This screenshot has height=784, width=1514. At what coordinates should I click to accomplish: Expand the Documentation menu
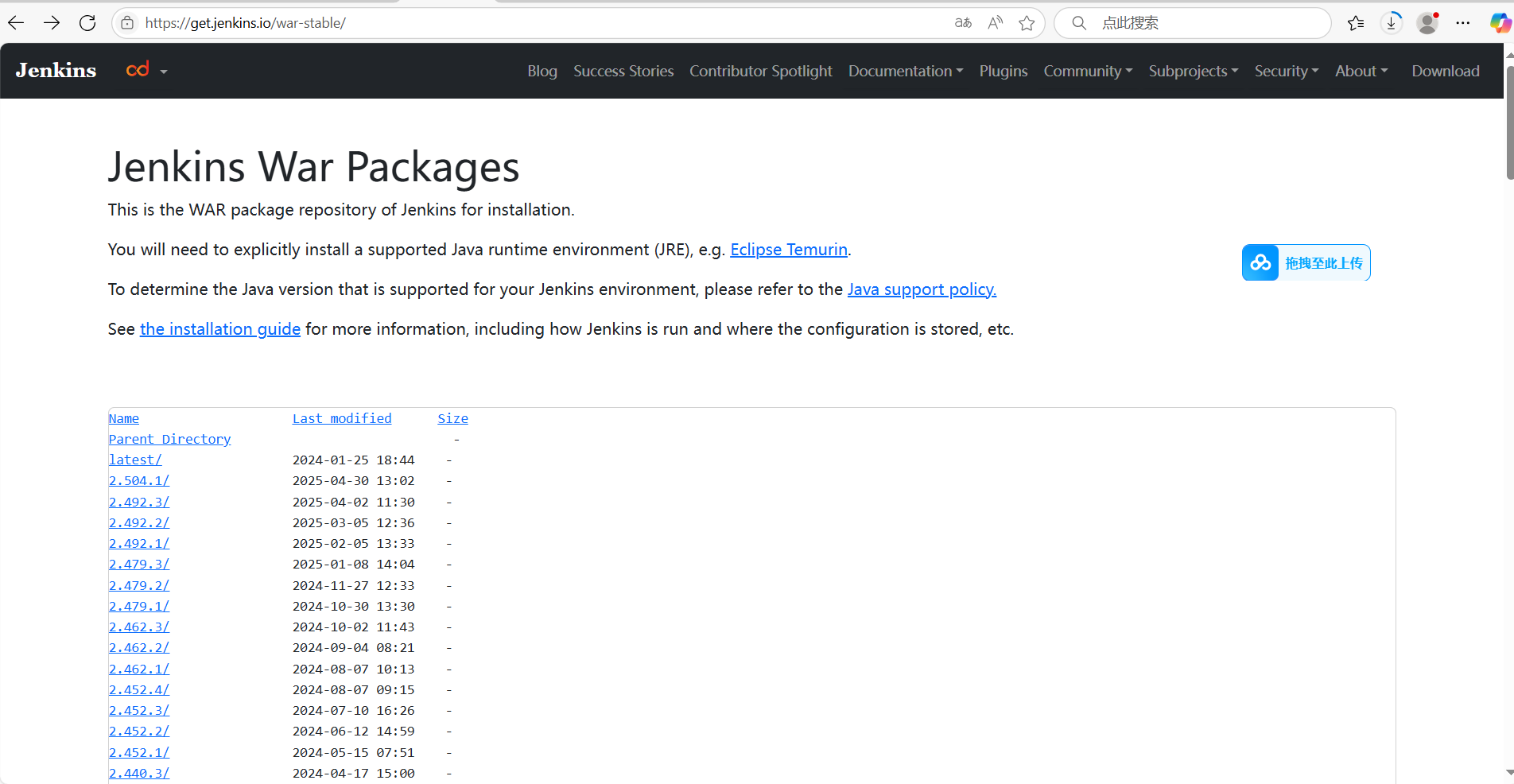[906, 71]
